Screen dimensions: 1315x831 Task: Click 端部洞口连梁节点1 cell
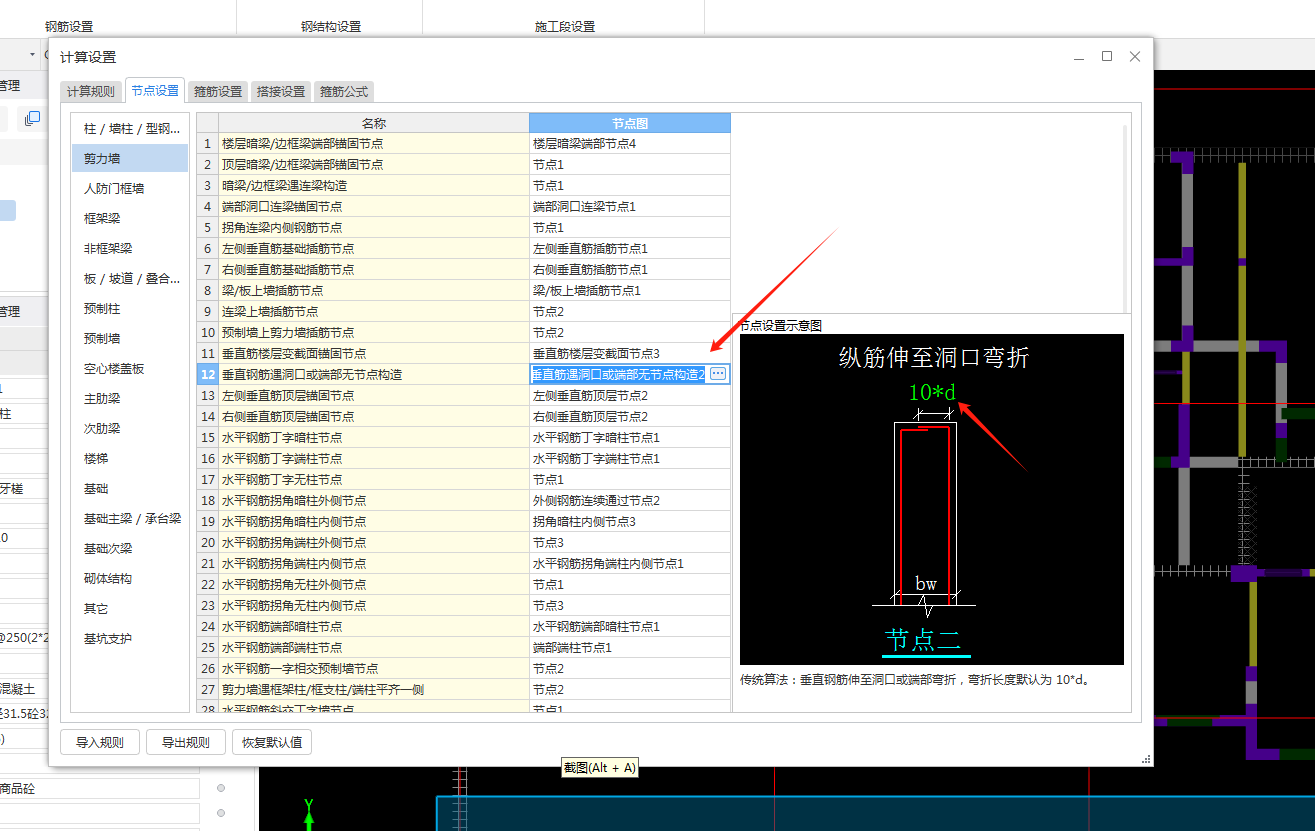point(630,207)
